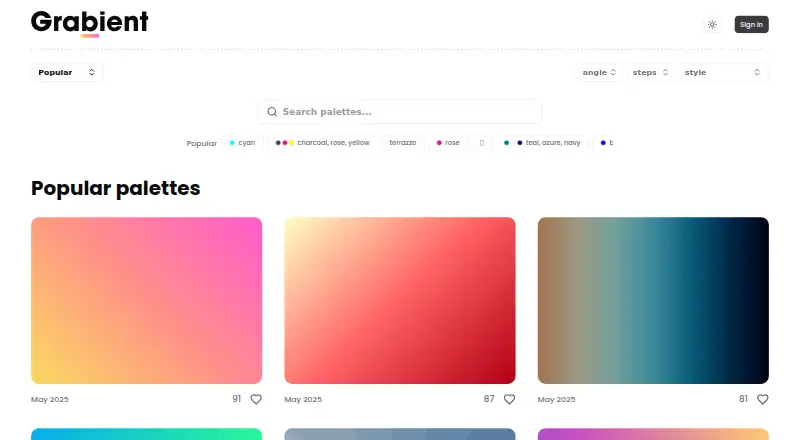Open the brown-teal-navy gradient palette with 81 likes

coord(653,300)
